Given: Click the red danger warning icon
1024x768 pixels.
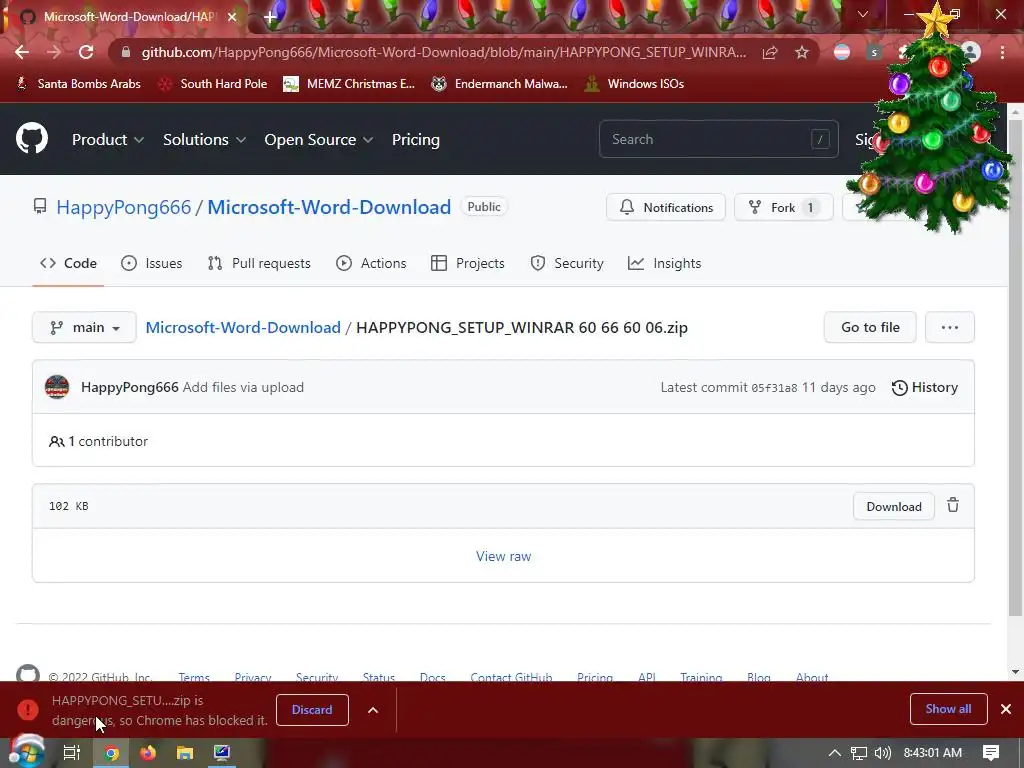Looking at the screenshot, I should pyautogui.click(x=27, y=709).
